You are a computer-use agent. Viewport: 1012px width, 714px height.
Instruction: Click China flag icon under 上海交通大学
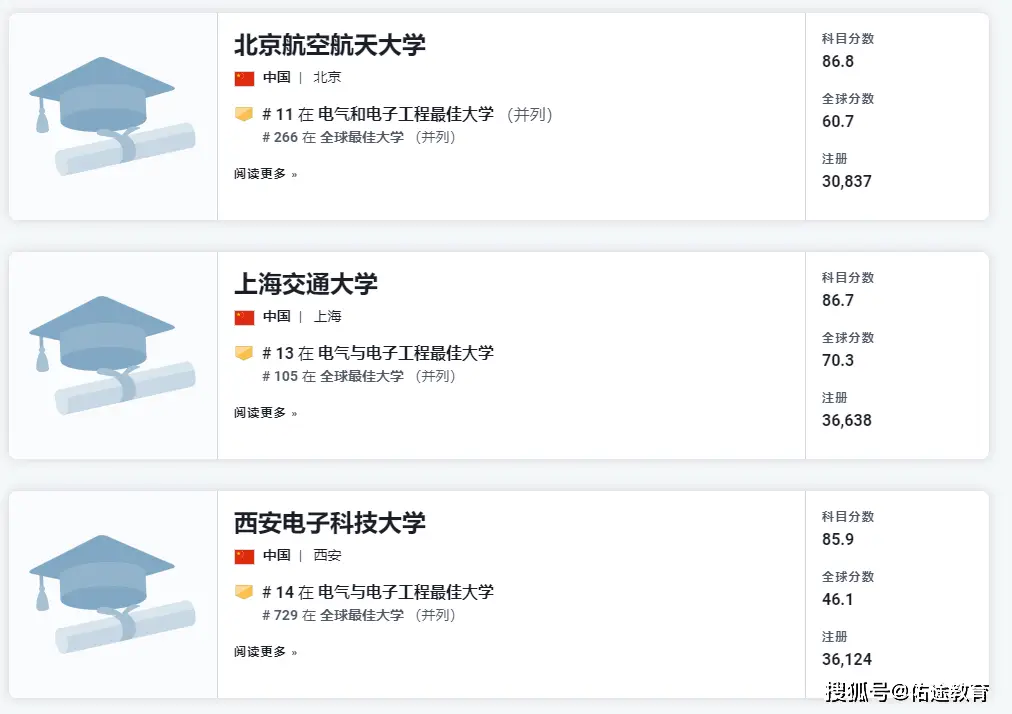point(244,317)
